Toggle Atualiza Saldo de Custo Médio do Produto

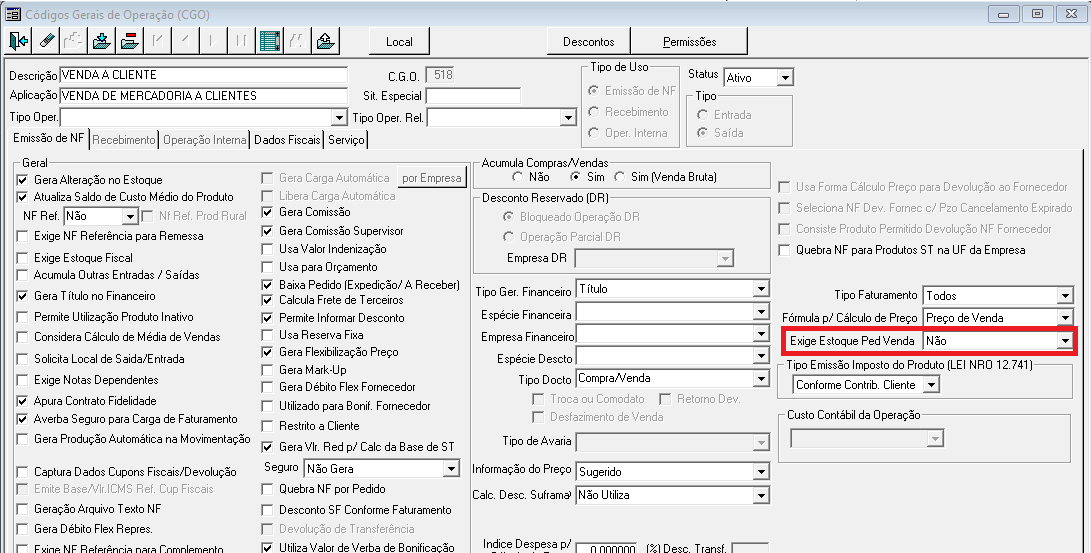click(22, 197)
